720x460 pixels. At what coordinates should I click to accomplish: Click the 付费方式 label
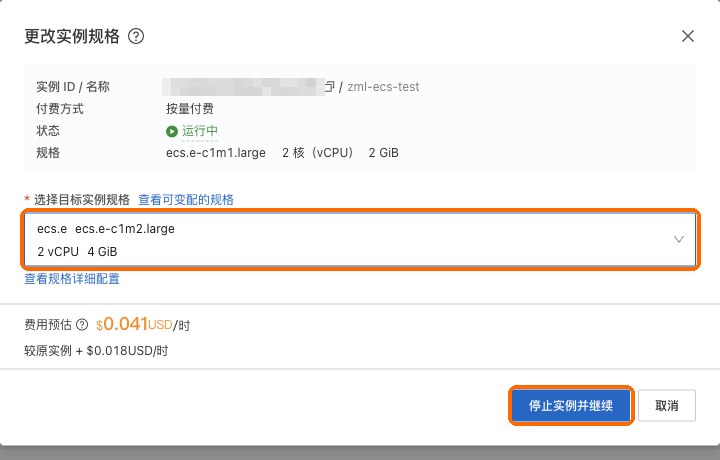60,109
